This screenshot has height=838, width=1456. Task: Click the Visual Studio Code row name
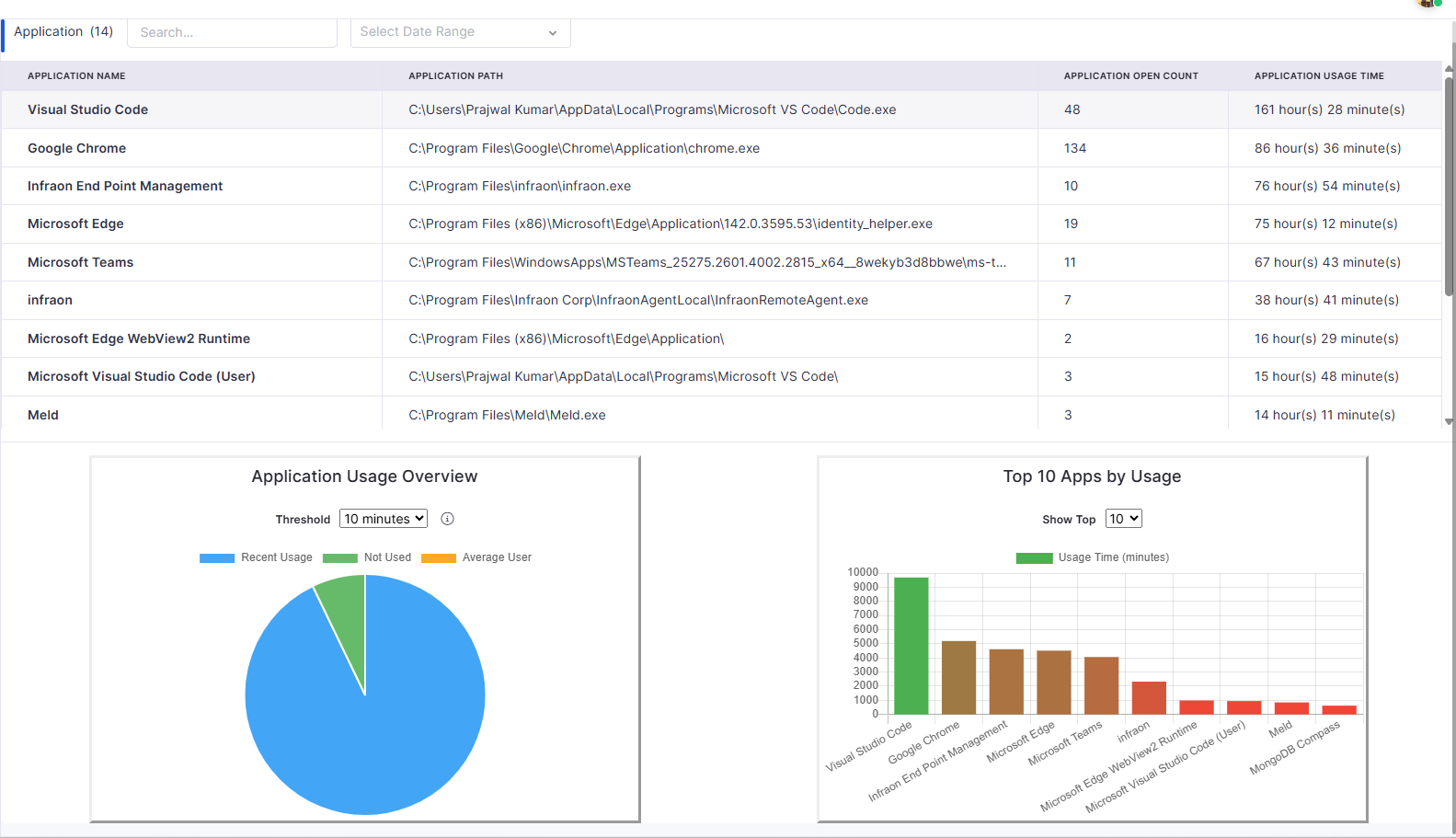click(x=87, y=109)
